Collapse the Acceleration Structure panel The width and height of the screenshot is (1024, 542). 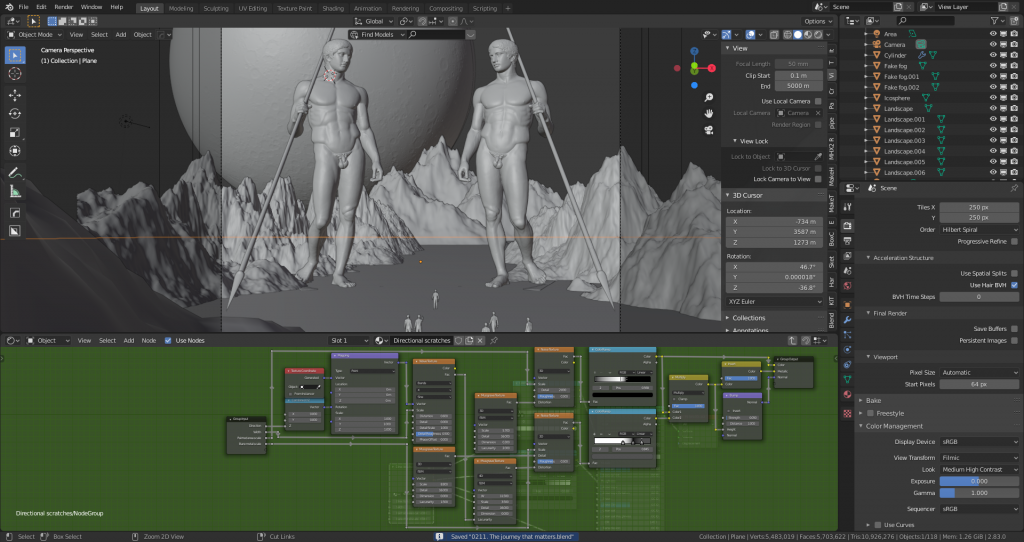click(903, 258)
